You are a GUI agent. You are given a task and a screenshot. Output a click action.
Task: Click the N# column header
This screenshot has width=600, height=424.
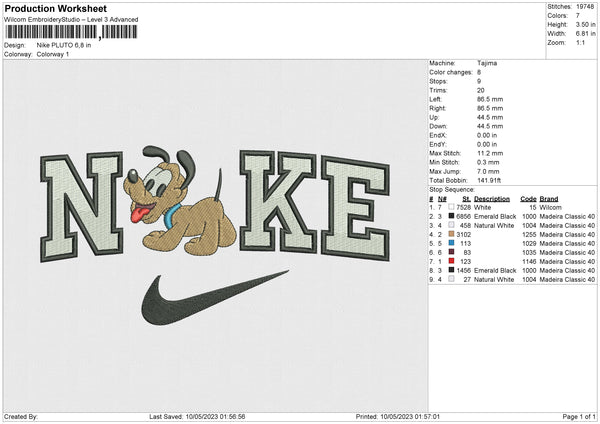pos(442,199)
